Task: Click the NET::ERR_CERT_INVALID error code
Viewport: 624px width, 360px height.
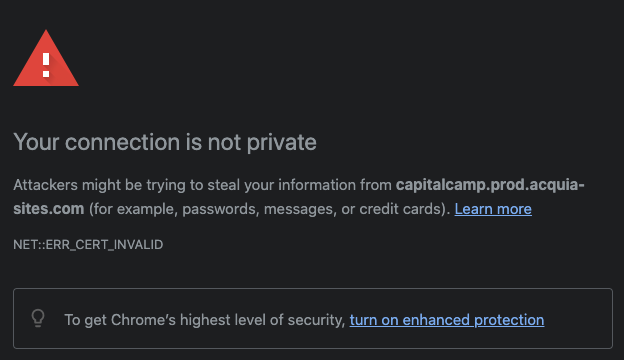Action: (88, 244)
